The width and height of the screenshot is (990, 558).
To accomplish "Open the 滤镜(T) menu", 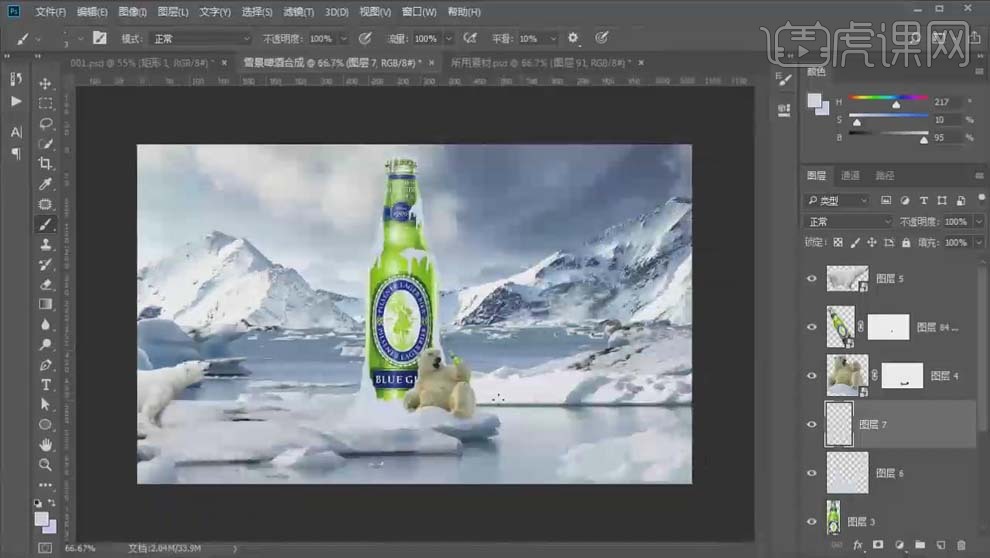I will coord(297,12).
